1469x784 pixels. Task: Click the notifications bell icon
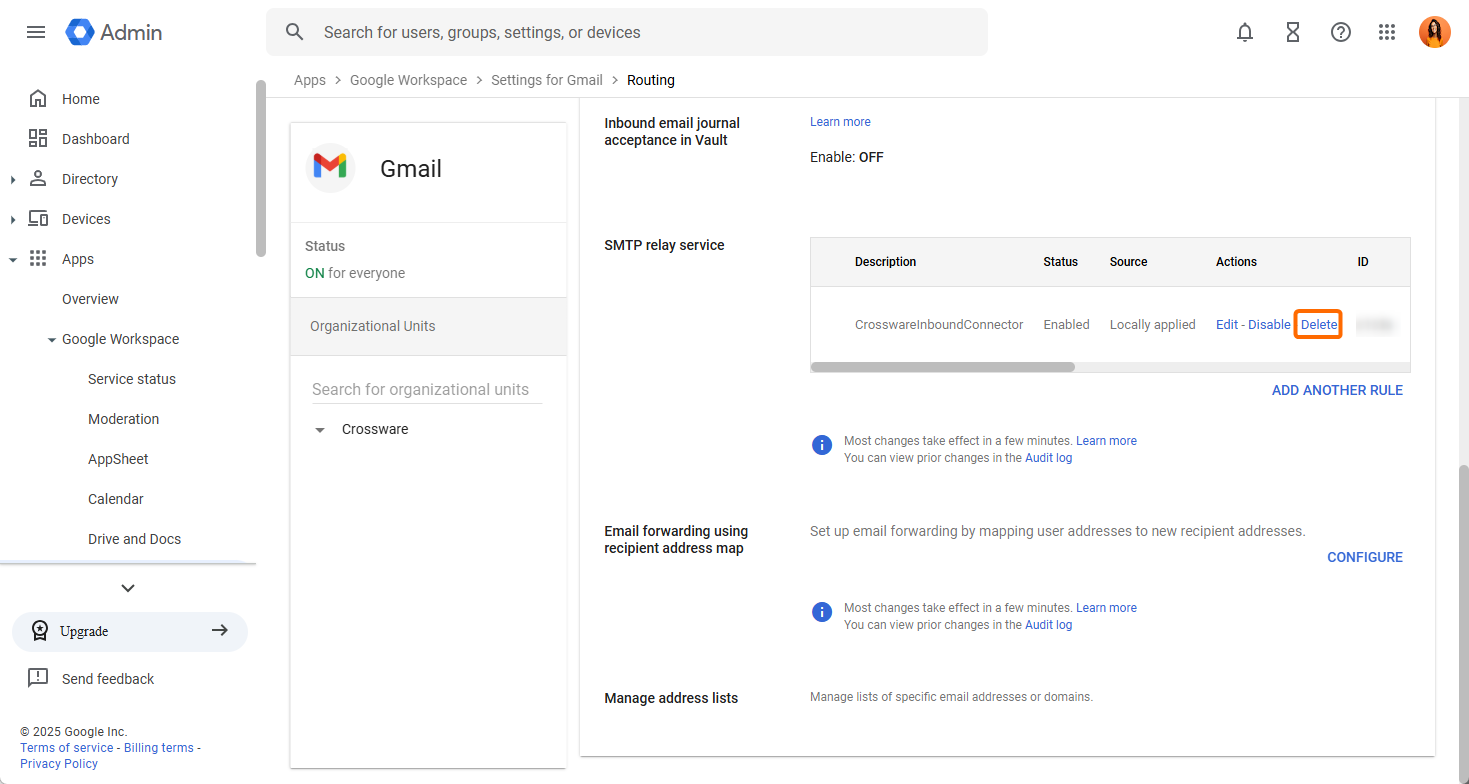[1245, 32]
